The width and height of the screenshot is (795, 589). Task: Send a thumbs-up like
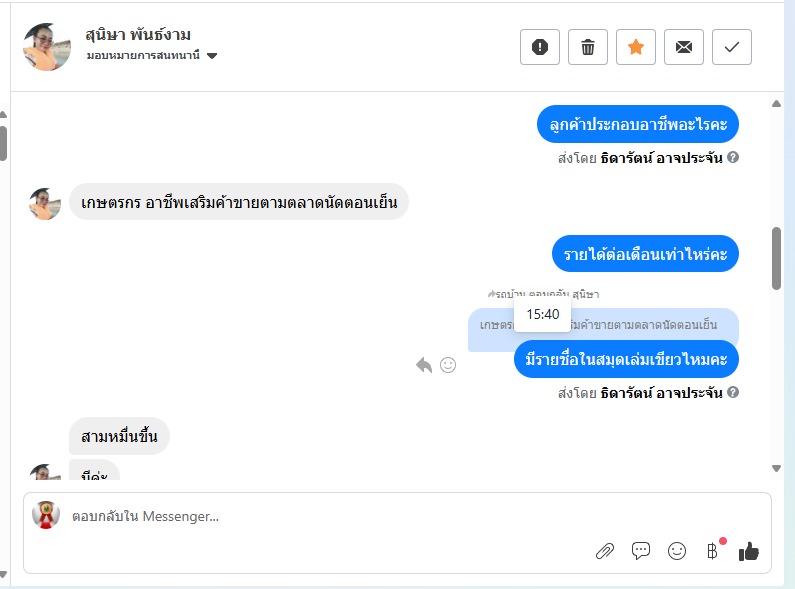pyautogui.click(x=749, y=551)
